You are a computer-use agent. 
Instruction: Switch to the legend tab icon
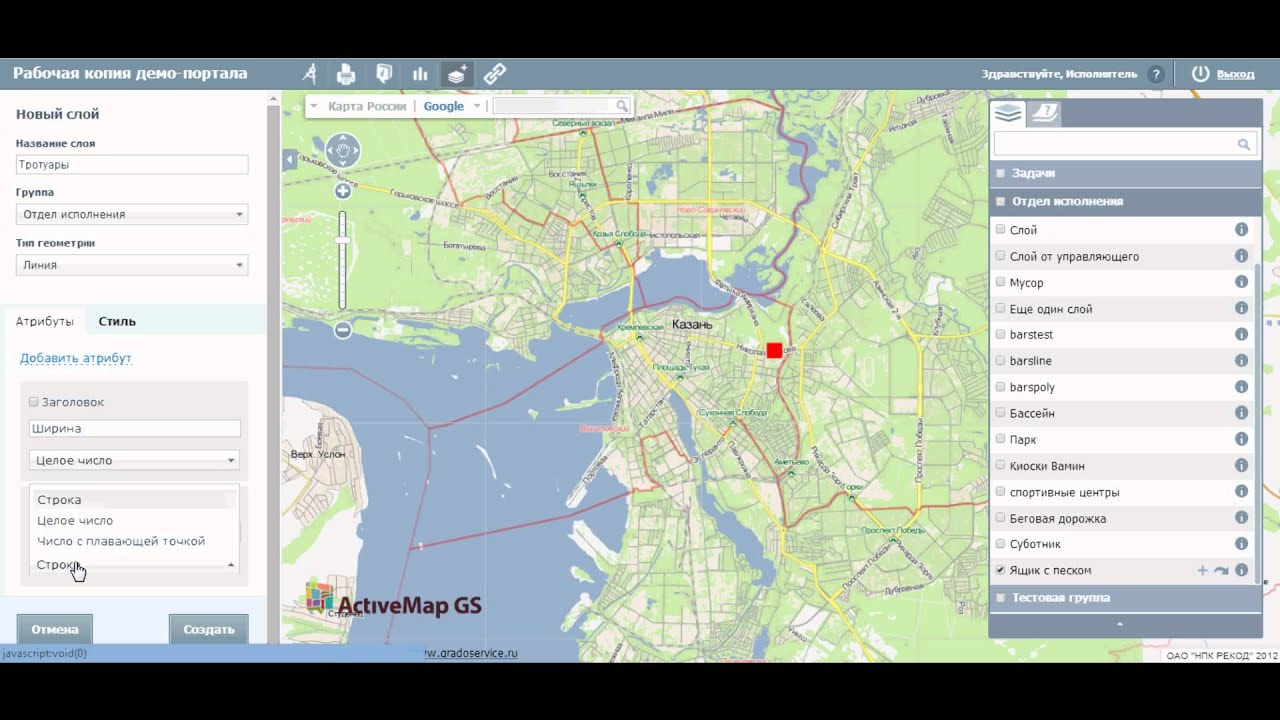point(1044,113)
